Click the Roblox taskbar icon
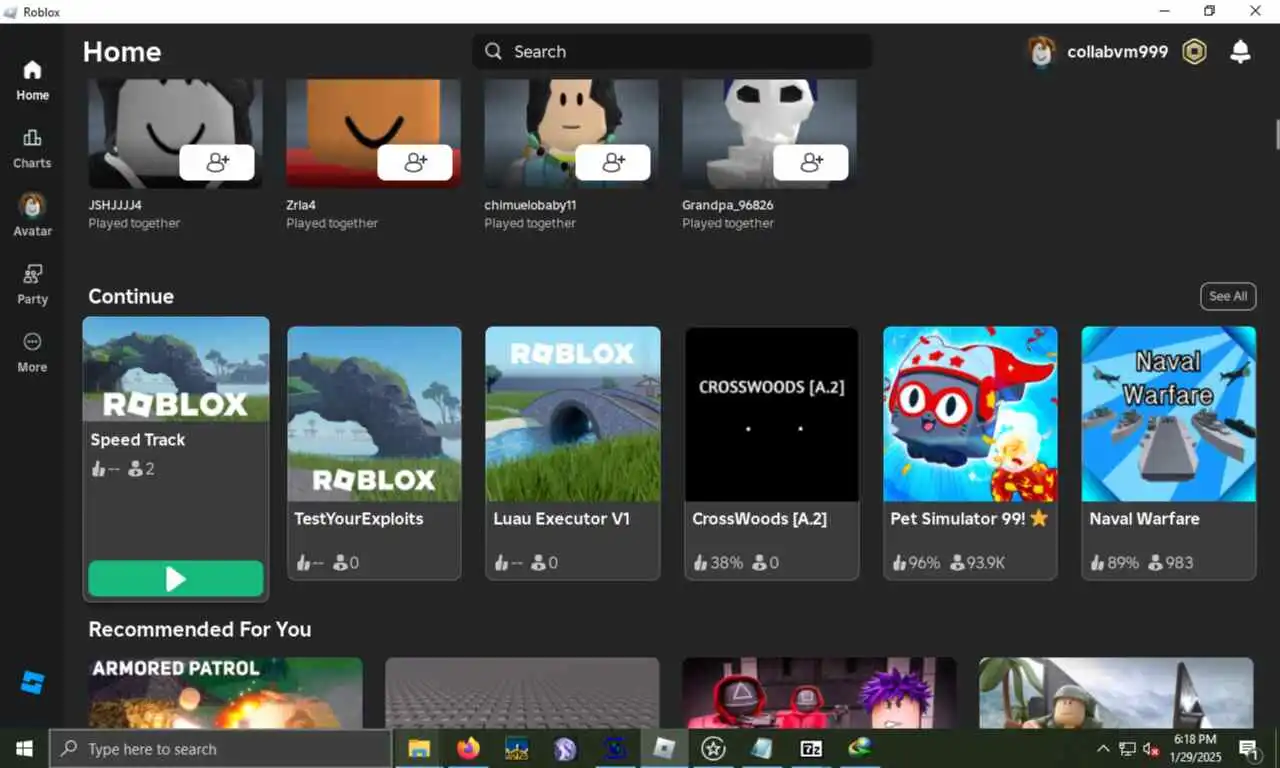 click(664, 748)
